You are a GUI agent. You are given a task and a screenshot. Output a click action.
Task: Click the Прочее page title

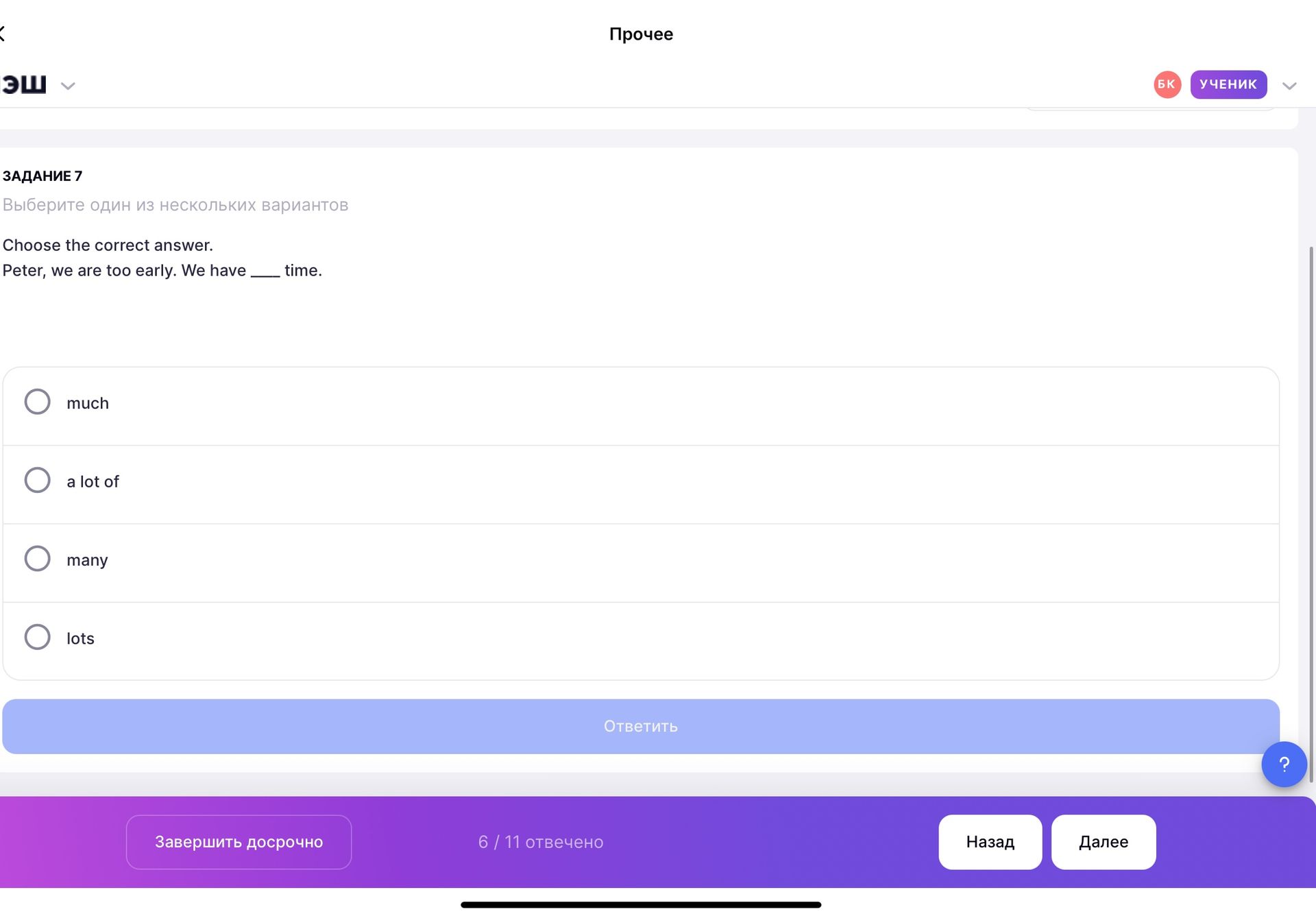click(x=641, y=34)
